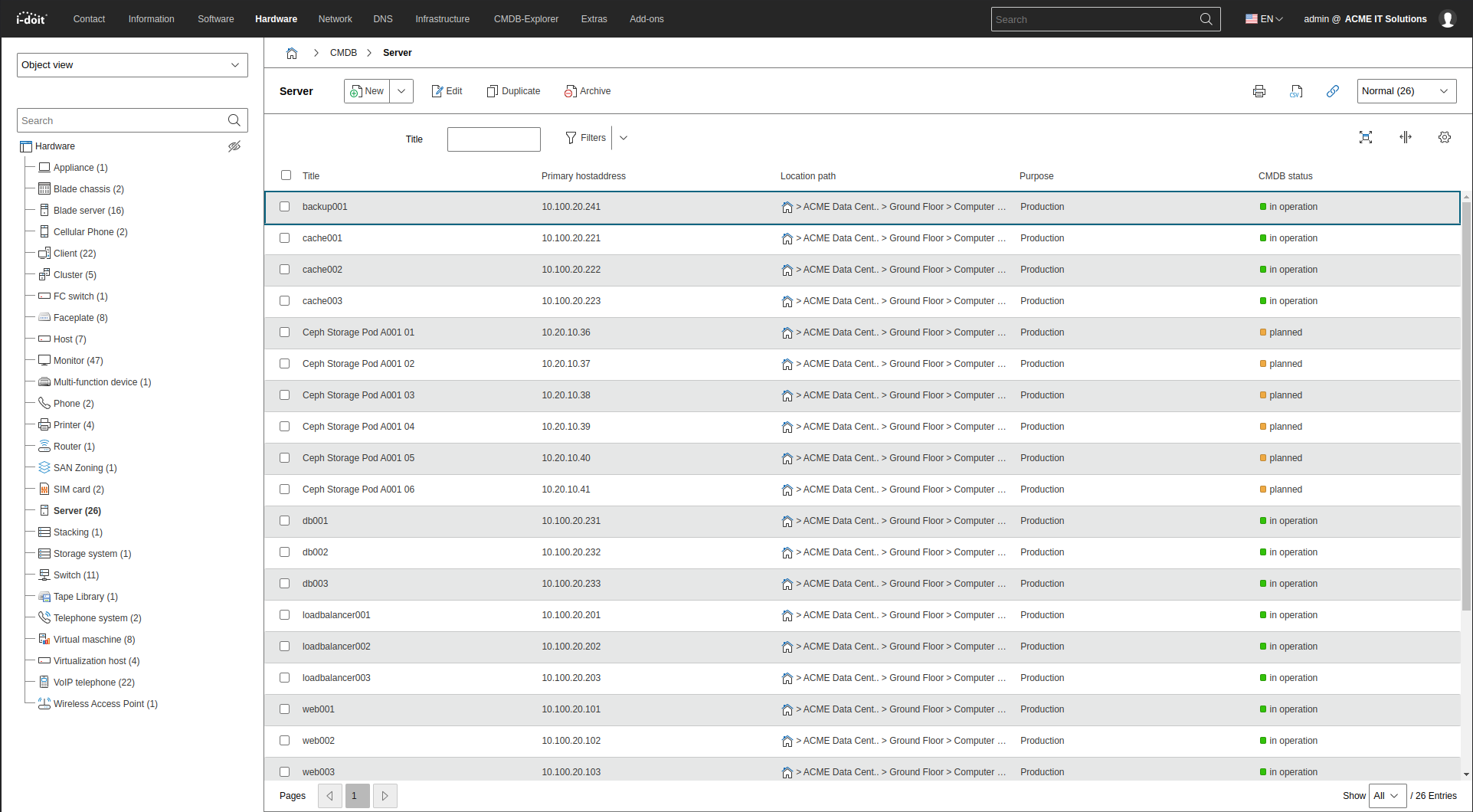Click the Telephone system icon in tree
1473x812 pixels.
click(44, 617)
